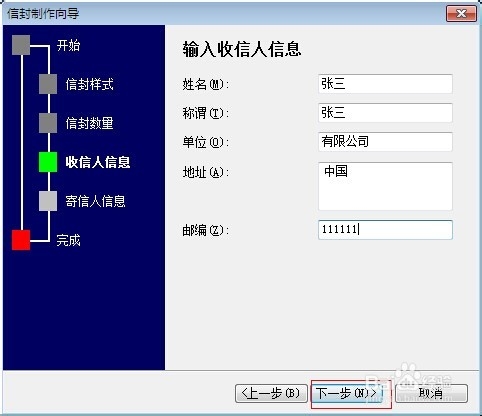The height and width of the screenshot is (416, 482).
Task: Focus the 单位(O) company input field
Action: pyautogui.click(x=385, y=142)
